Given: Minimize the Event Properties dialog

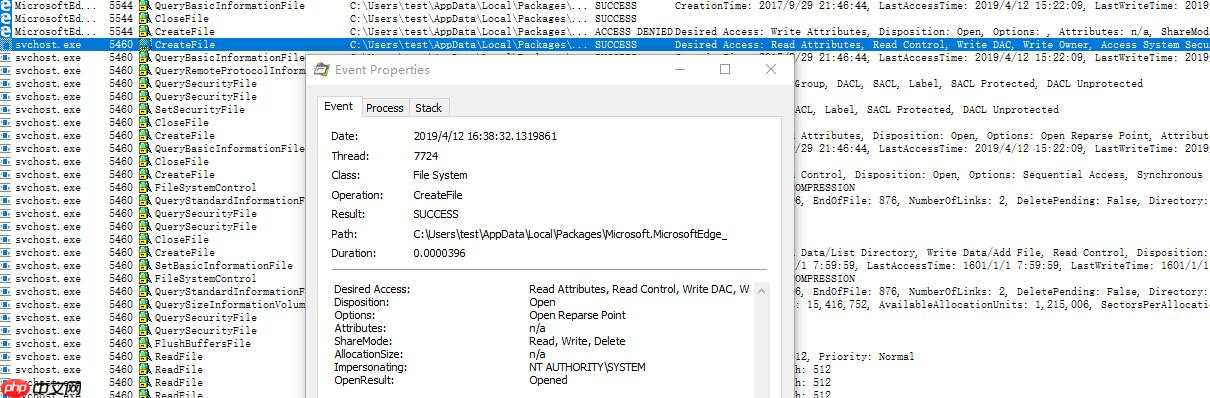Looking at the screenshot, I should [680, 69].
